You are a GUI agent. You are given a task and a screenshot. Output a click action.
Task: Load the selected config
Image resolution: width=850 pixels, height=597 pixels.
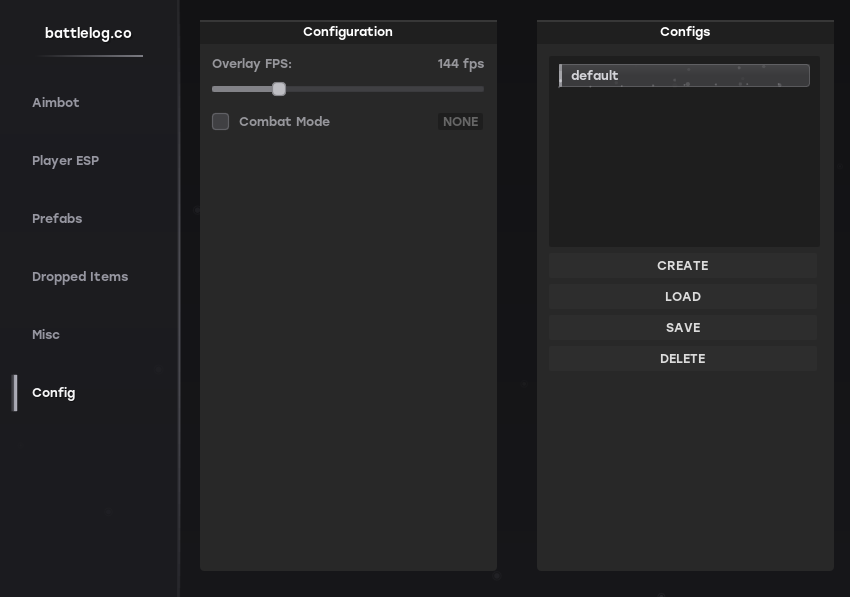(683, 297)
